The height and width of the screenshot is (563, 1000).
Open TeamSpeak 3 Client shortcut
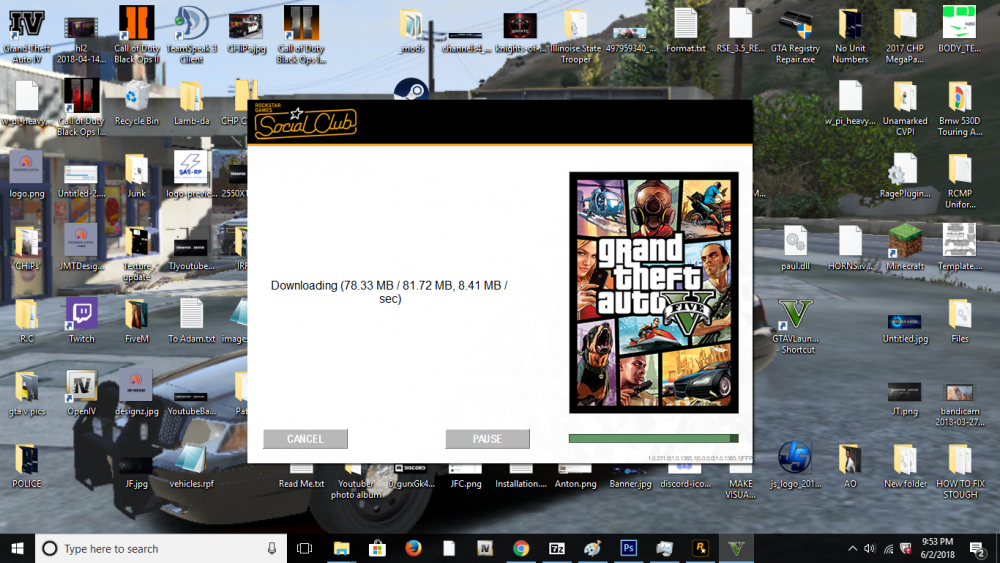[191, 35]
